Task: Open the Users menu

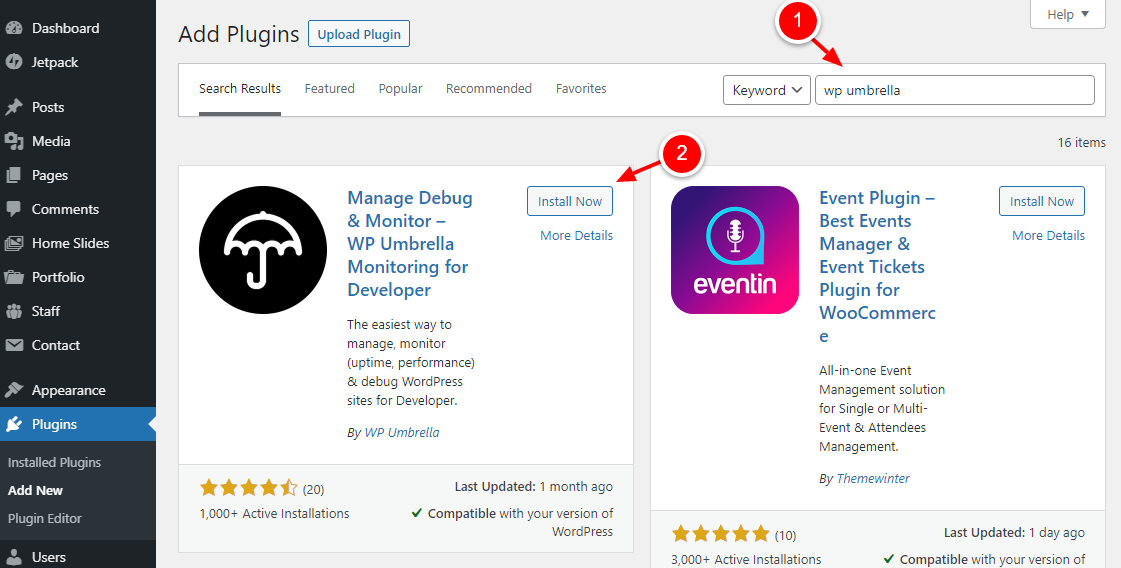Action: (x=78, y=557)
